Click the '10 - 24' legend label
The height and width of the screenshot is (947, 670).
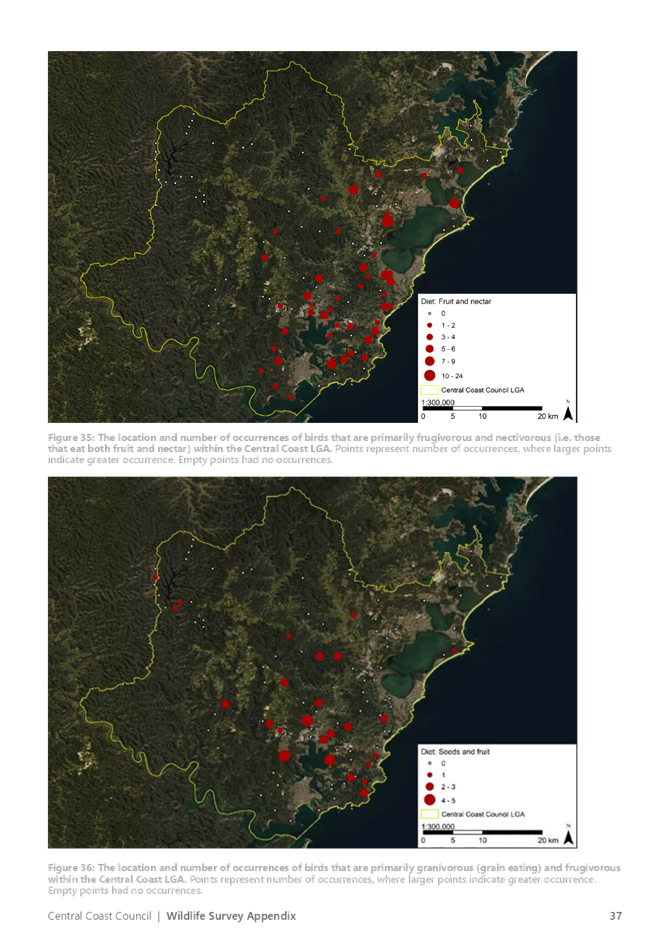tap(452, 376)
